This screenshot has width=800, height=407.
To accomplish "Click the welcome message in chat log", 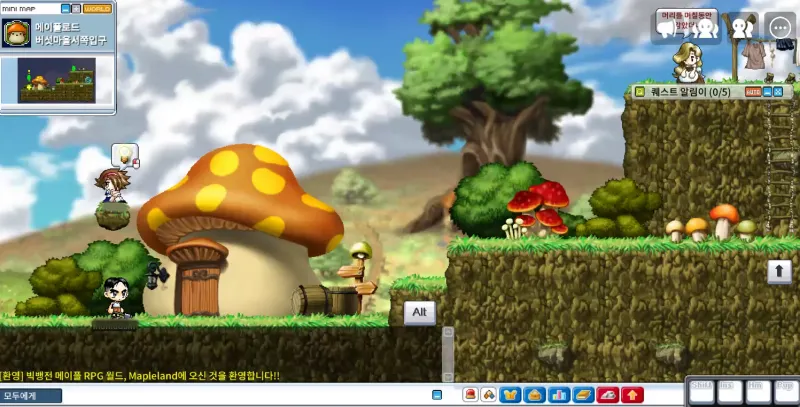I will [140, 376].
